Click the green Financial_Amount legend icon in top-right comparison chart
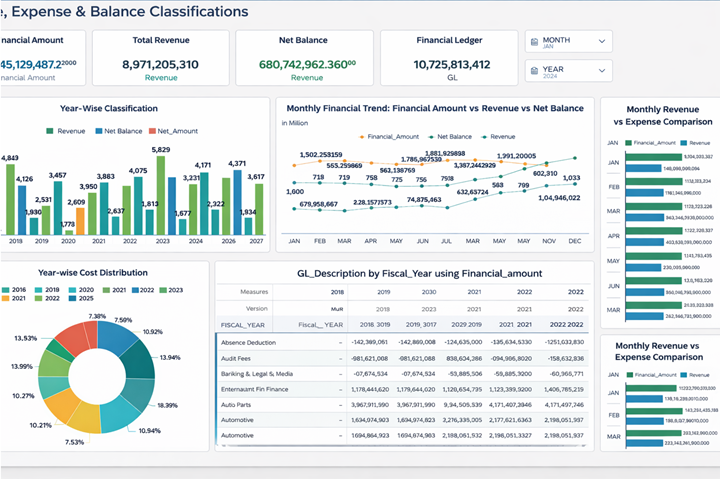 click(627, 143)
